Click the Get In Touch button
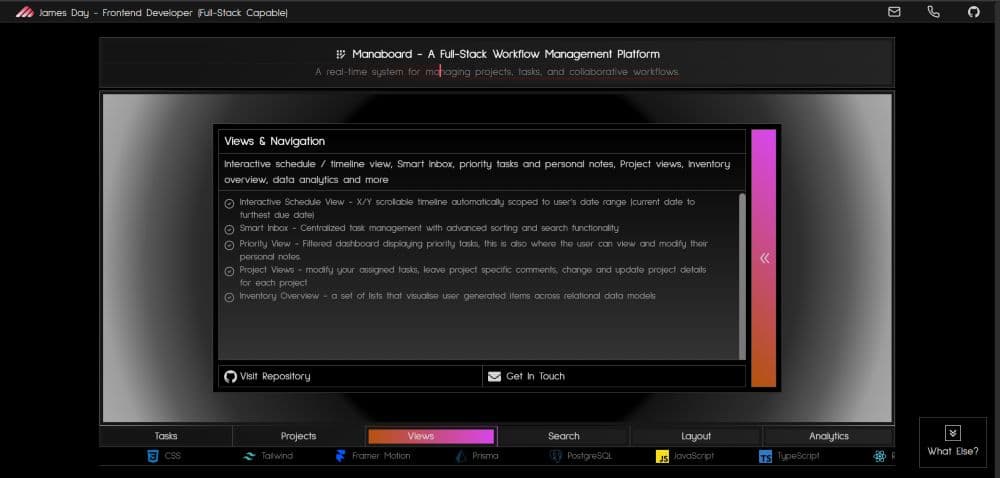The image size is (1000, 478). [614, 376]
